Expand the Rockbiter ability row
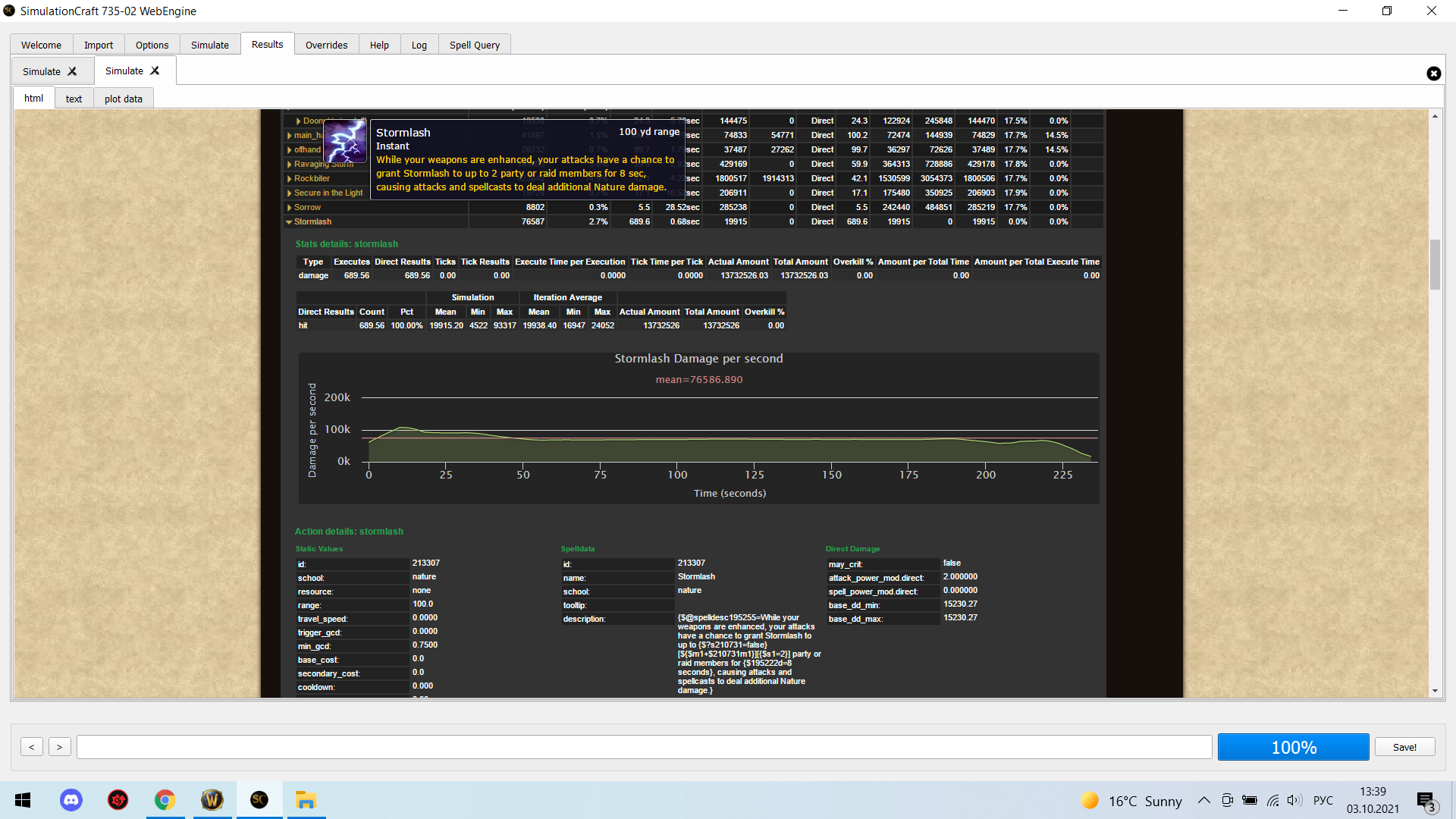Screen dimensions: 1456x819 tap(289, 179)
